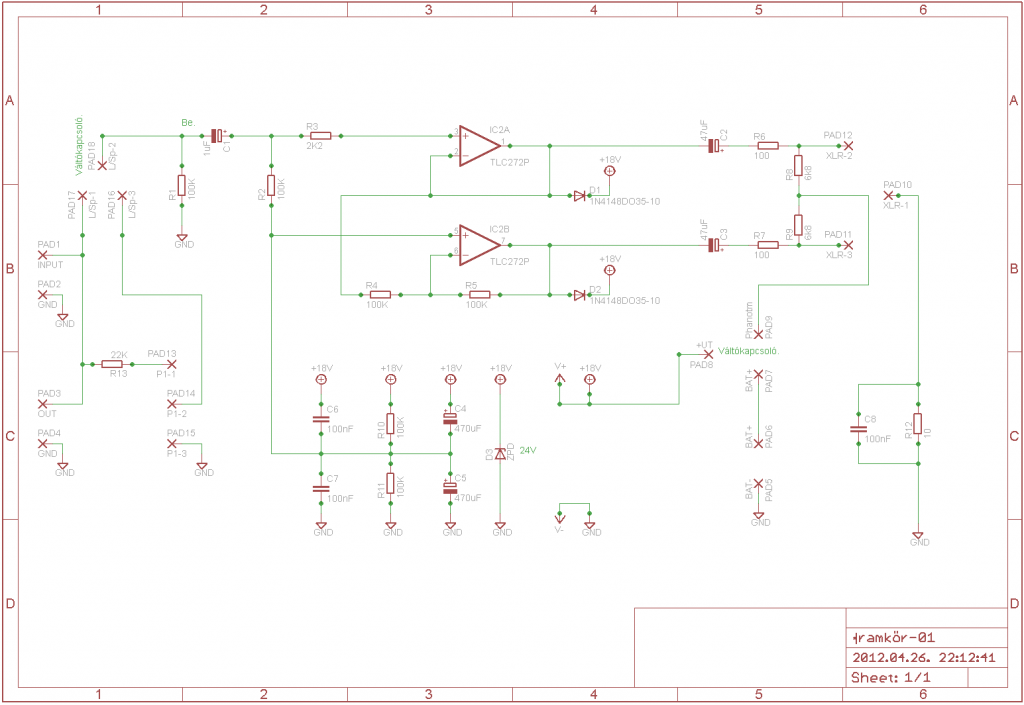Click the D1 diode symbol
This screenshot has width=1024, height=705.
click(x=579, y=195)
